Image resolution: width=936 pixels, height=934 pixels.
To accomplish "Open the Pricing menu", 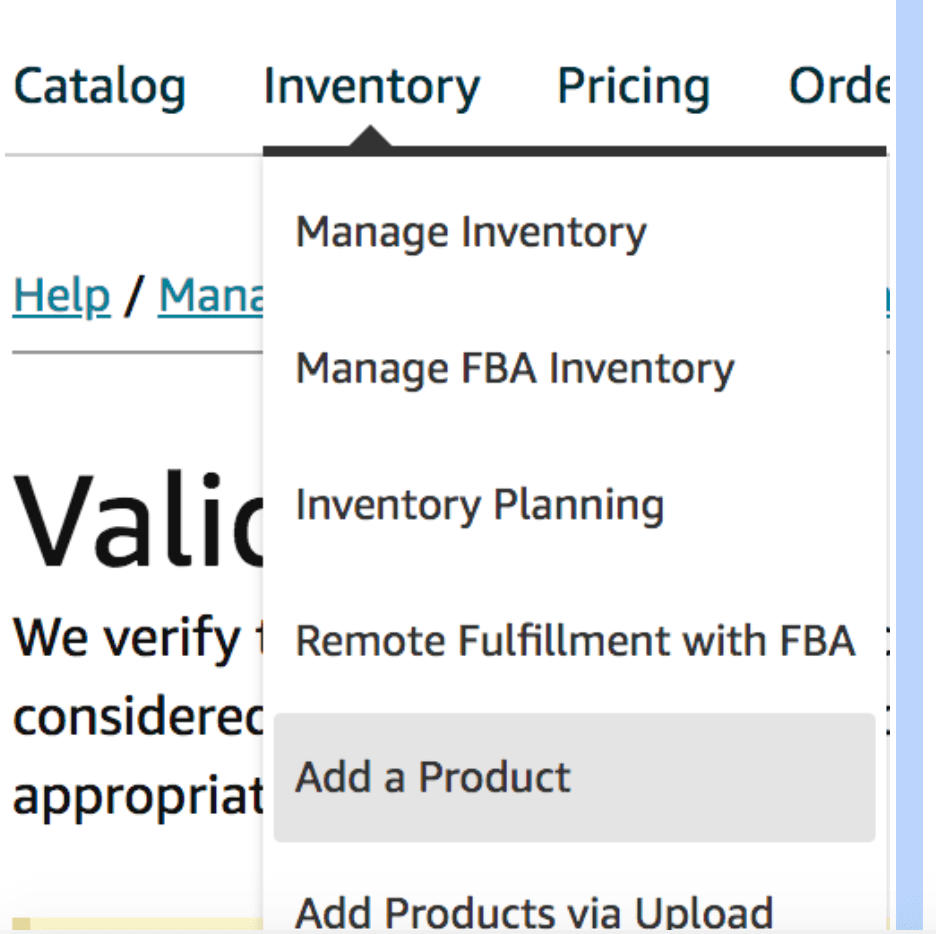I will (633, 87).
